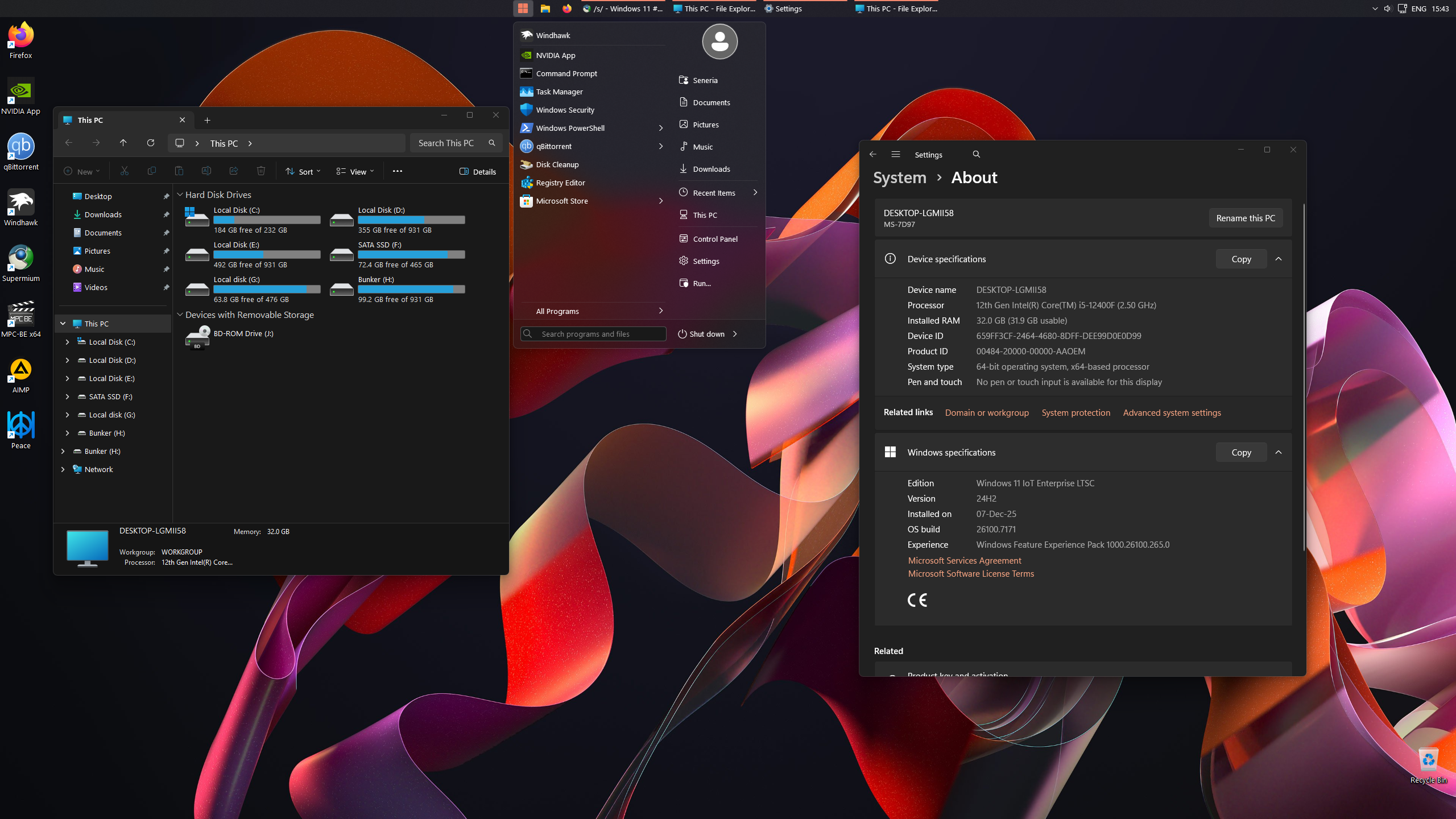Collapse the Hard Disk Drives group
The image size is (1456, 819).
(180, 195)
